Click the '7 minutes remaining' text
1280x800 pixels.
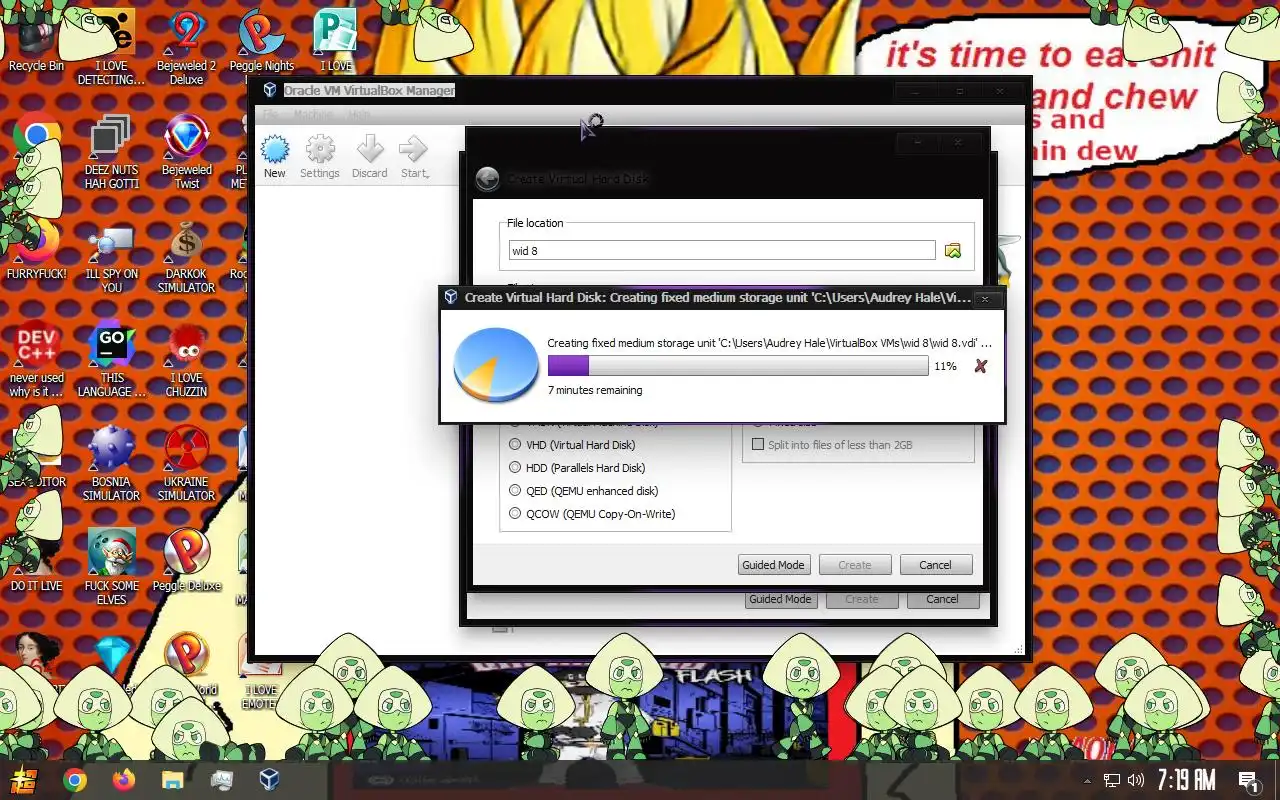coord(595,390)
